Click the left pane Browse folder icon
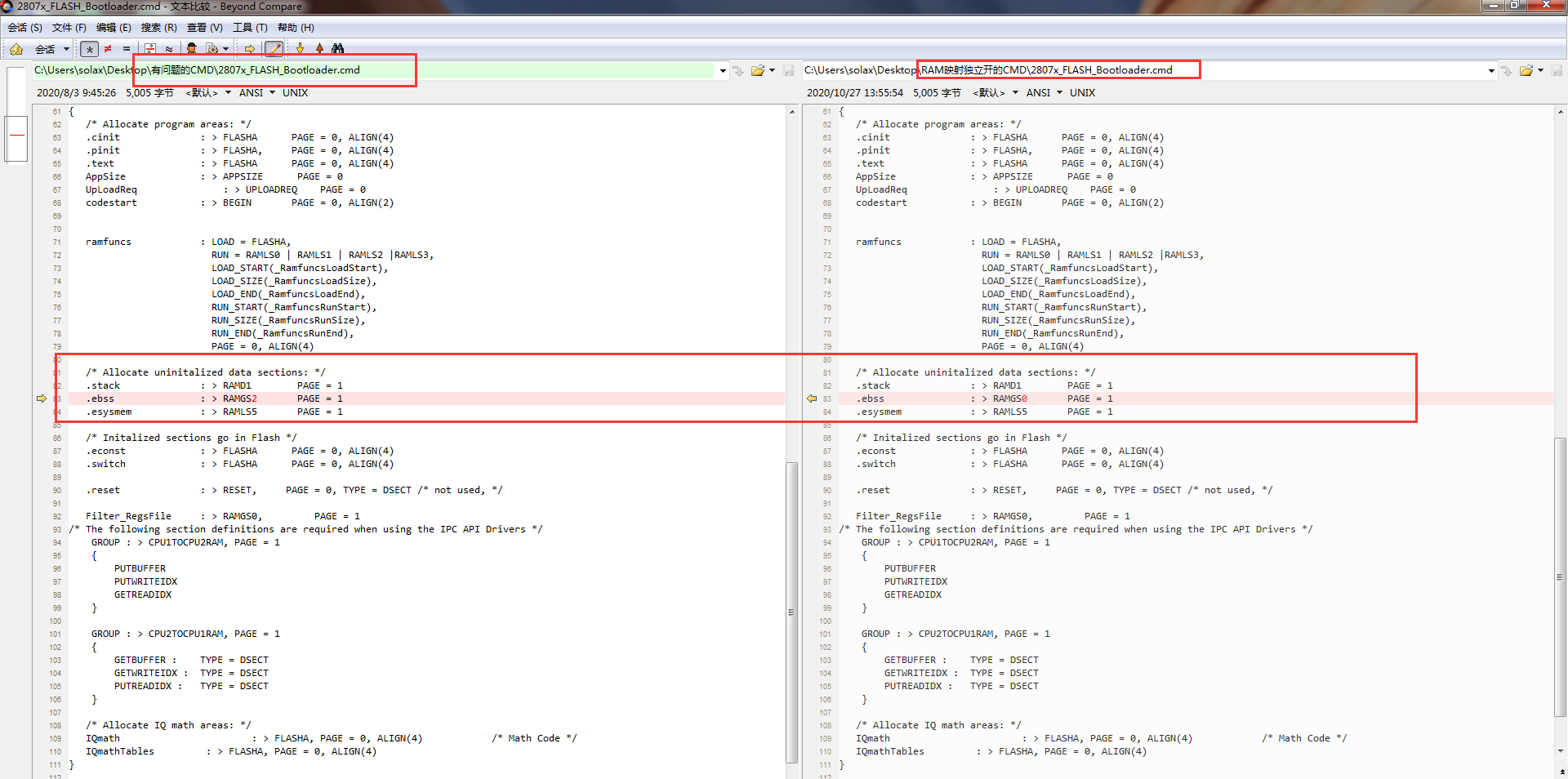 (758, 71)
